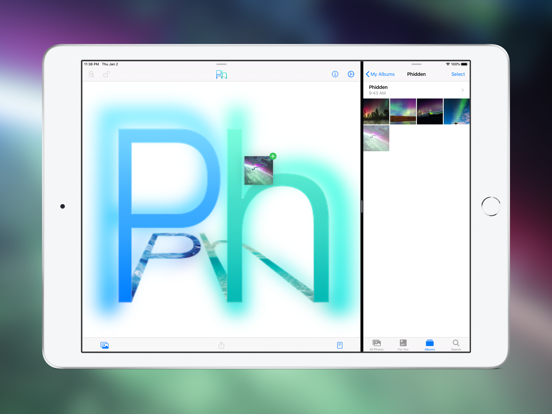This screenshot has width=552, height=414.
Task: Switch to the Search tab
Action: click(456, 345)
